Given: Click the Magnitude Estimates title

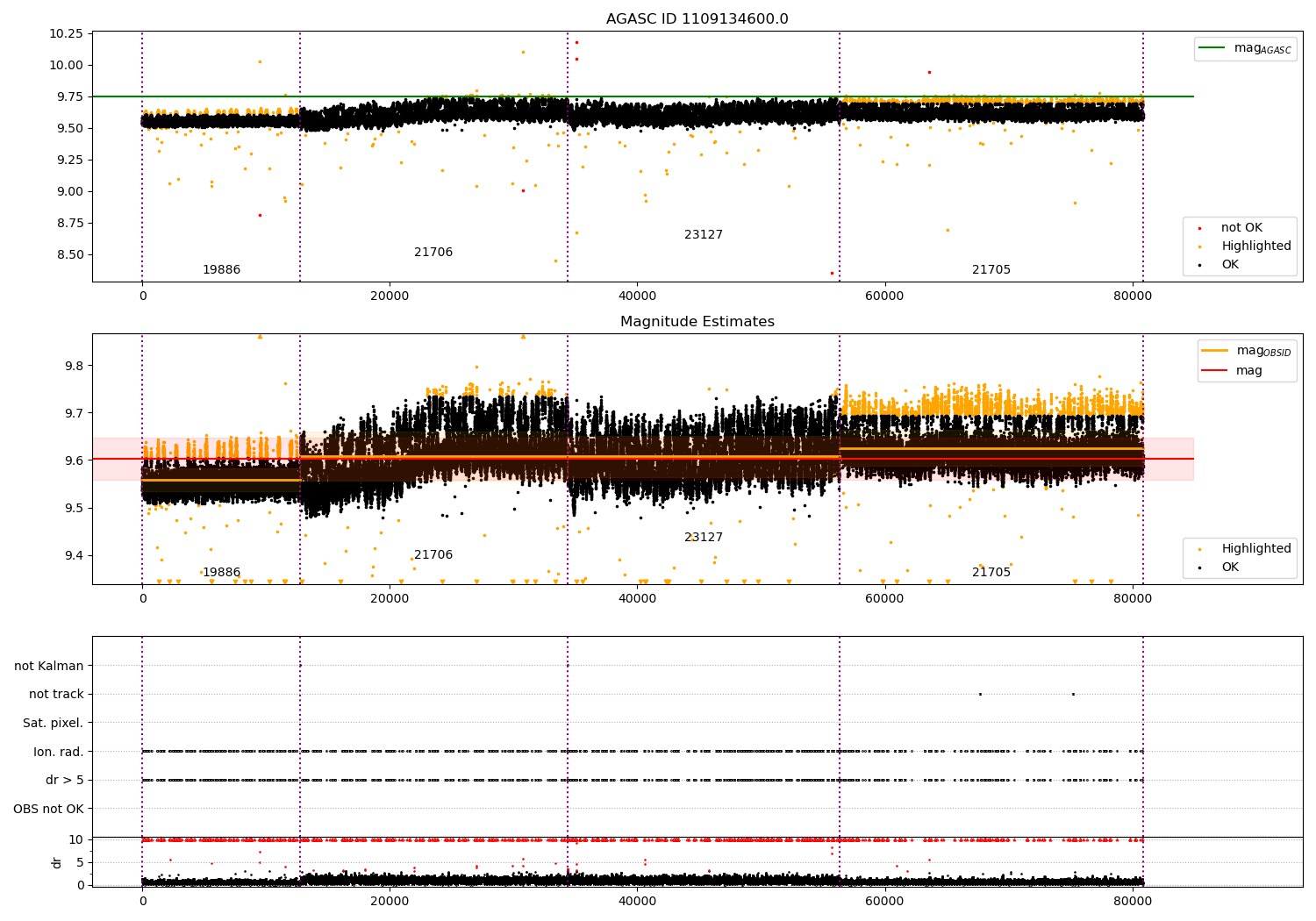Looking at the screenshot, I should tap(697, 322).
